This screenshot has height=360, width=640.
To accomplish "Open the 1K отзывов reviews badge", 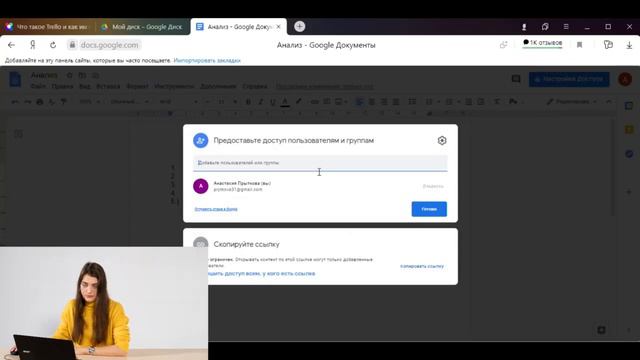I will [x=542, y=43].
